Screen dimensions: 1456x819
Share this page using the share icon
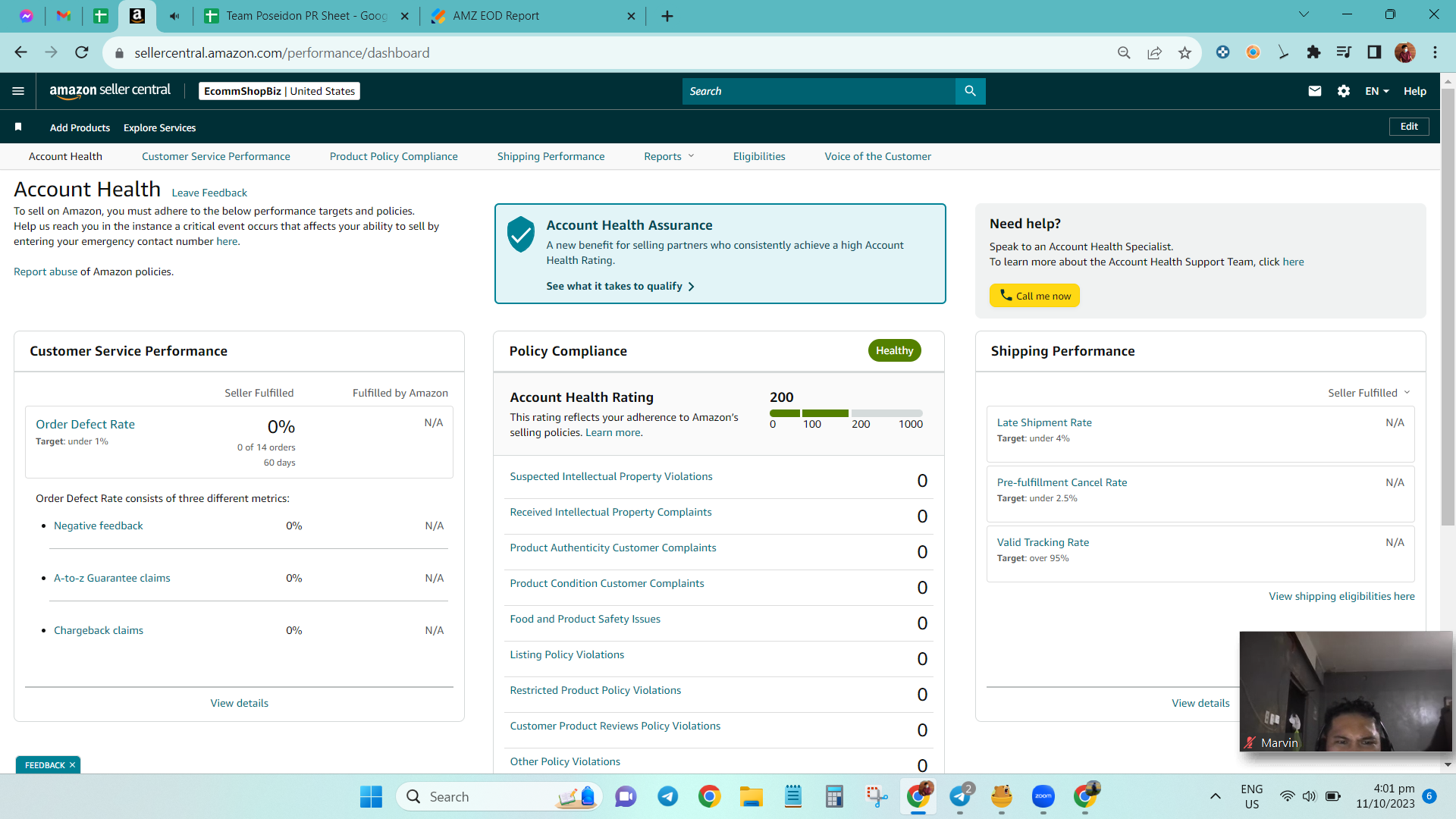[x=1154, y=52]
